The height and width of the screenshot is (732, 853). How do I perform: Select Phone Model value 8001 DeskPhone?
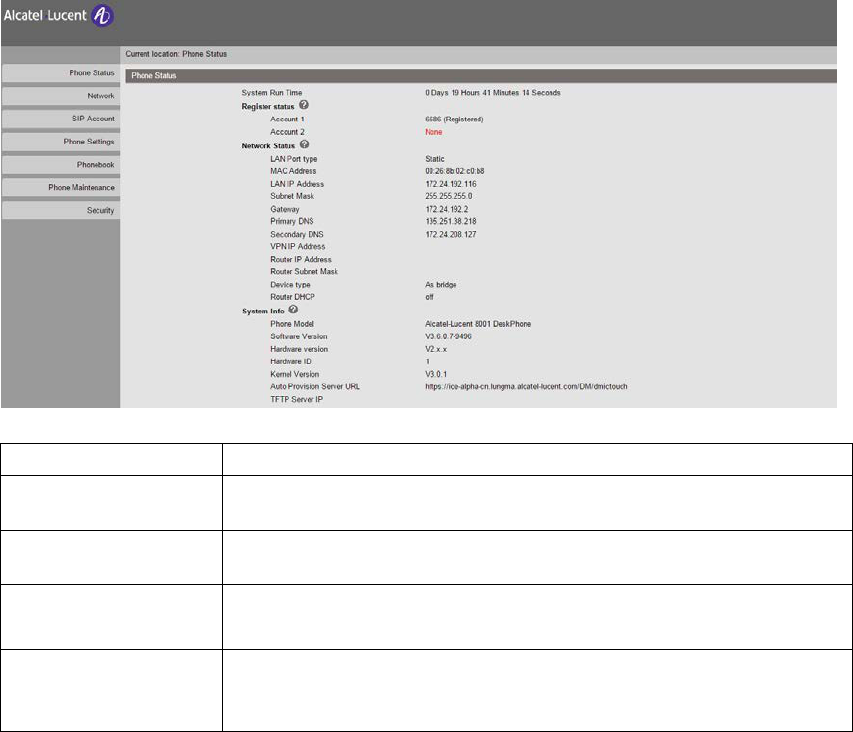(478, 324)
